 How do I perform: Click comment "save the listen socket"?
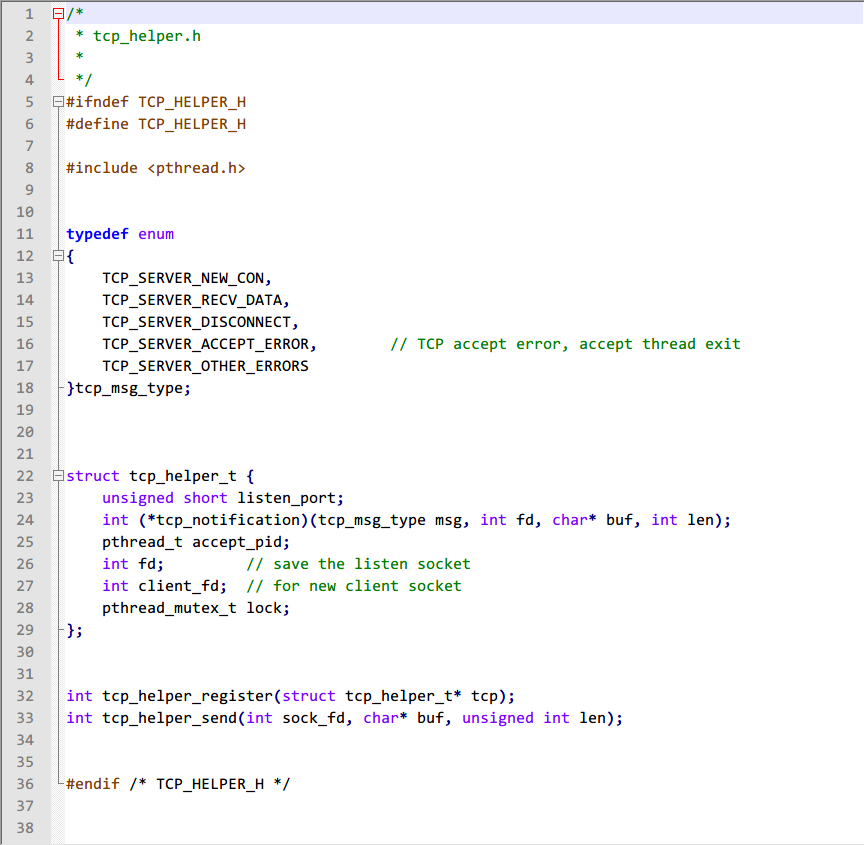coord(372,564)
